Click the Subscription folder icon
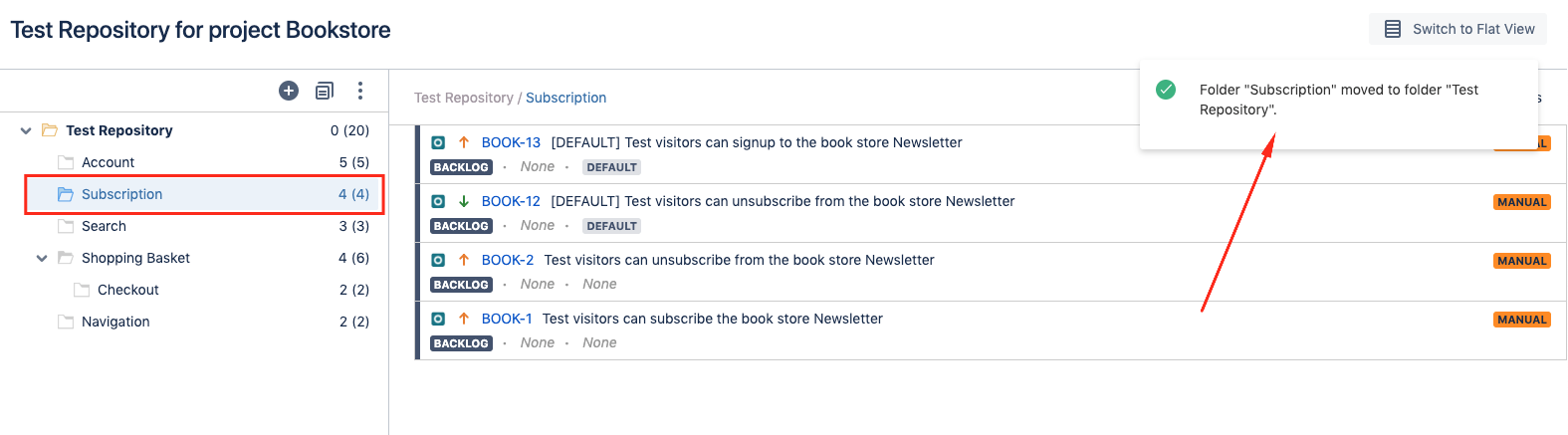The width and height of the screenshot is (1568, 435). (66, 194)
